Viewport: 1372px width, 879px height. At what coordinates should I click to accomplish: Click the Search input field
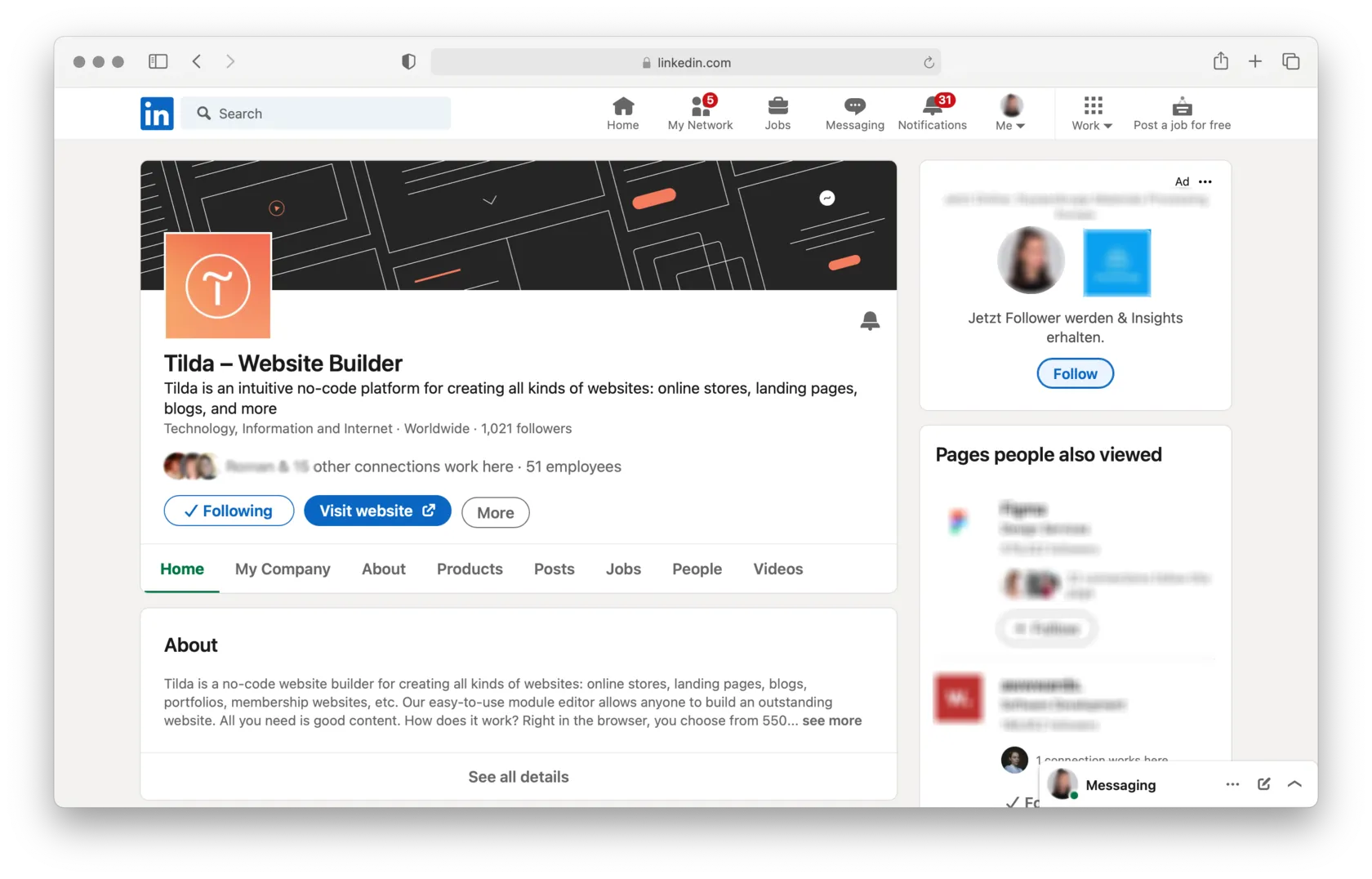pyautogui.click(x=316, y=114)
